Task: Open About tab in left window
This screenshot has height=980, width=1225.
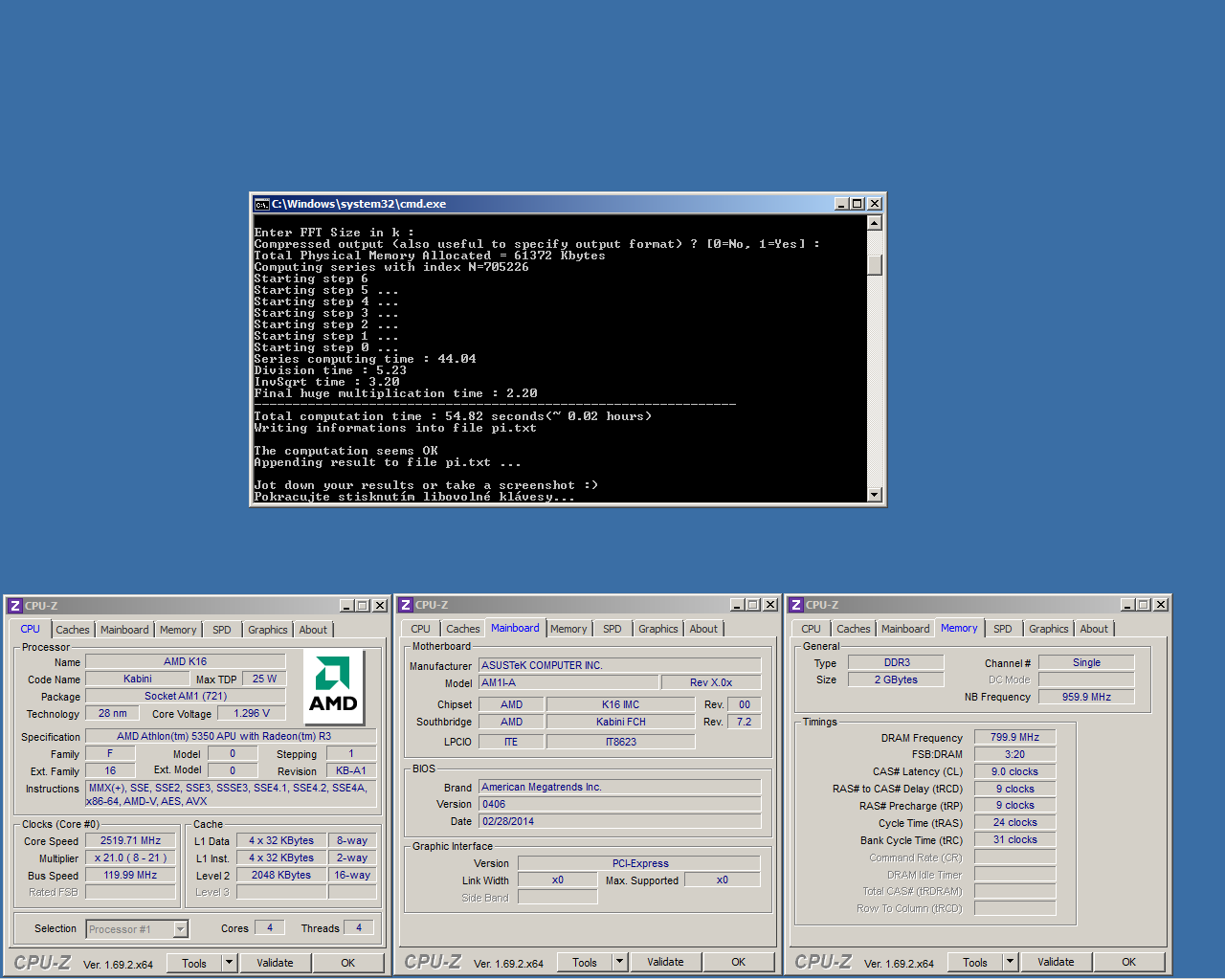Action: [313, 630]
